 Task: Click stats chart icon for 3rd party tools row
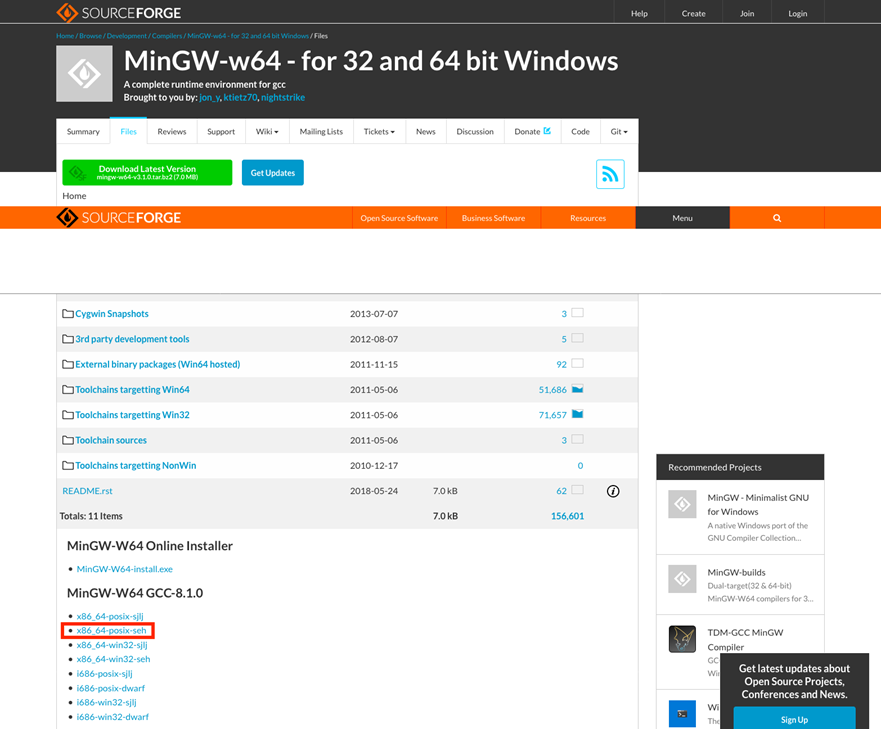578,338
